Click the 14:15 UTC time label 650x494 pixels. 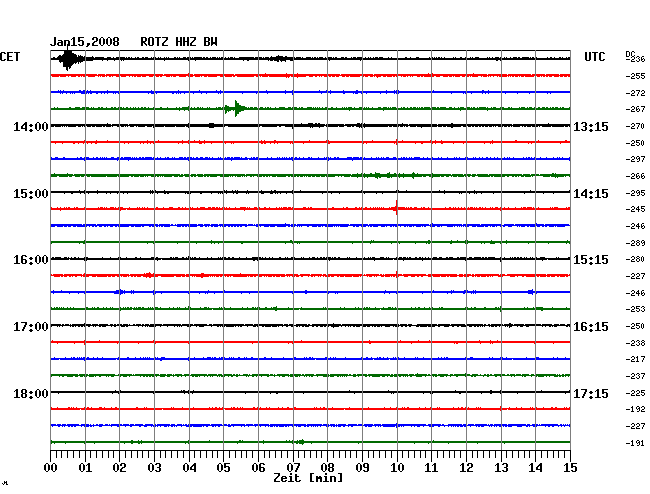tap(591, 194)
